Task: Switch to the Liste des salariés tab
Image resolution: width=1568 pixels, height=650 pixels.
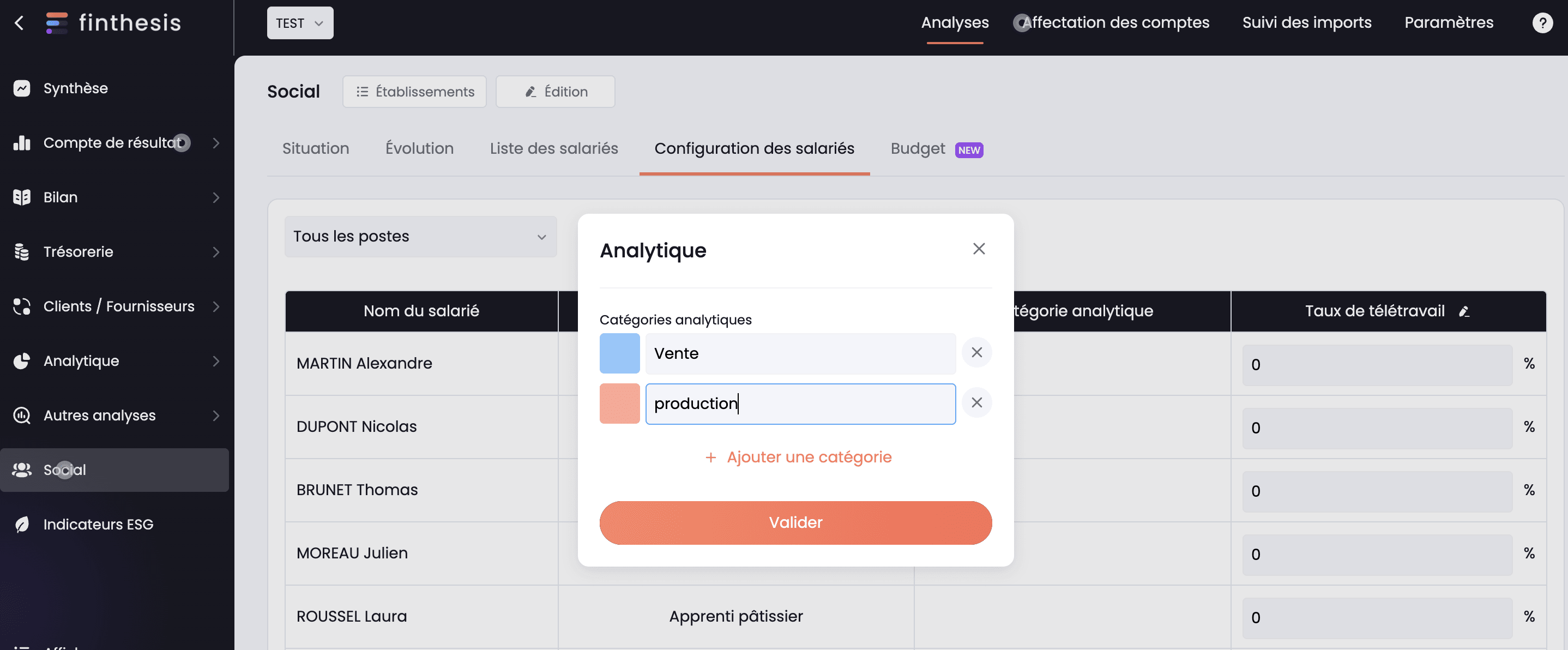Action: (x=553, y=148)
